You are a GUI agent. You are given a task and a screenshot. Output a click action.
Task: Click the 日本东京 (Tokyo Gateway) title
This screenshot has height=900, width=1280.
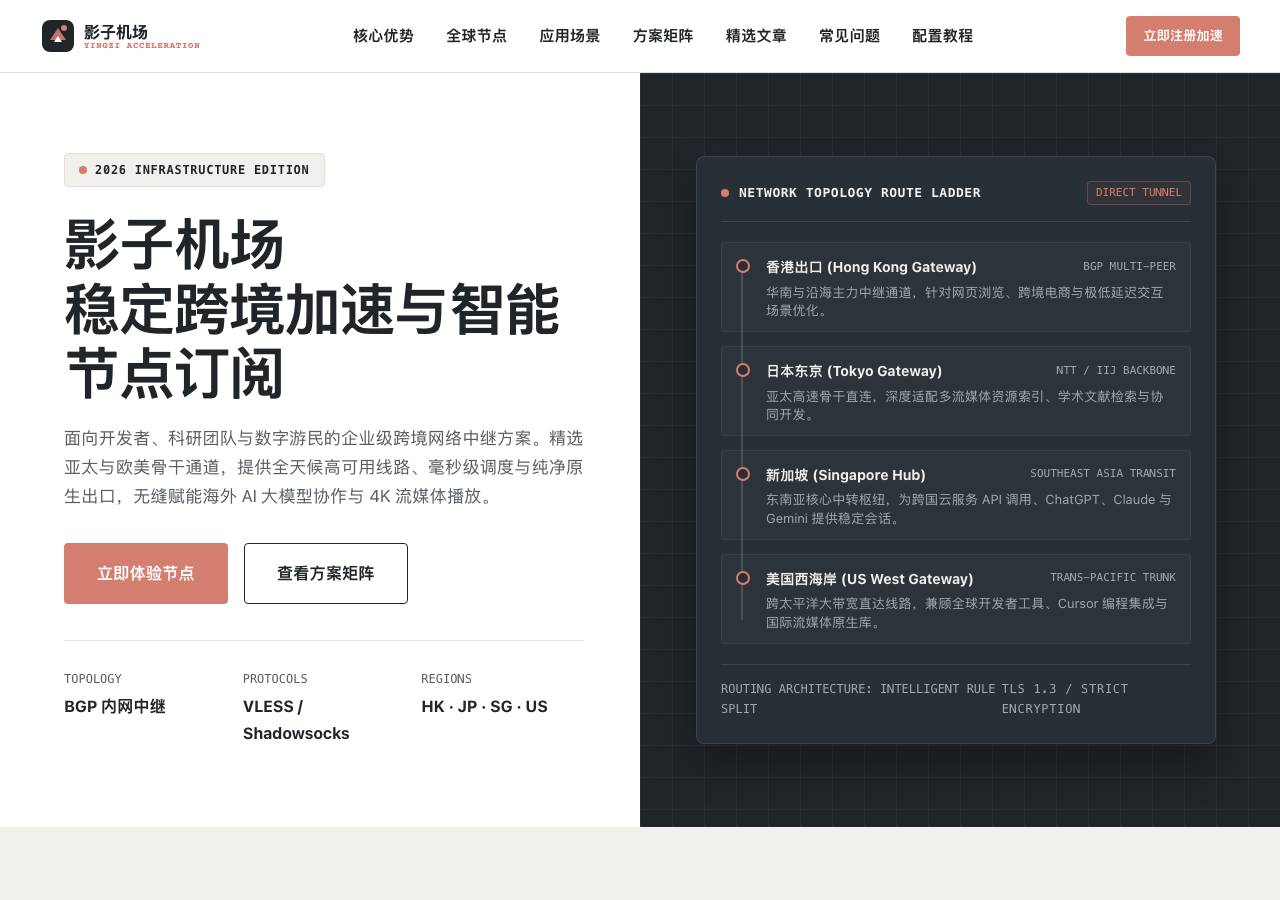[x=854, y=371]
